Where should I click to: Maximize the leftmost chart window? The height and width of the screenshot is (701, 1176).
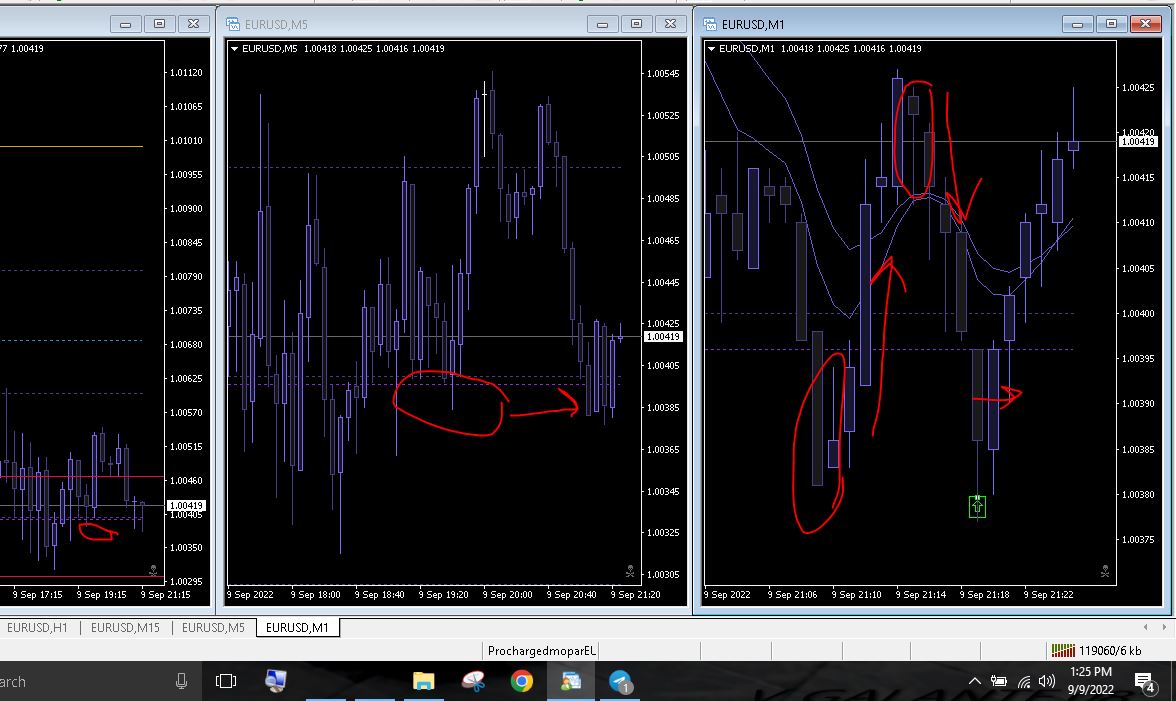coord(159,24)
